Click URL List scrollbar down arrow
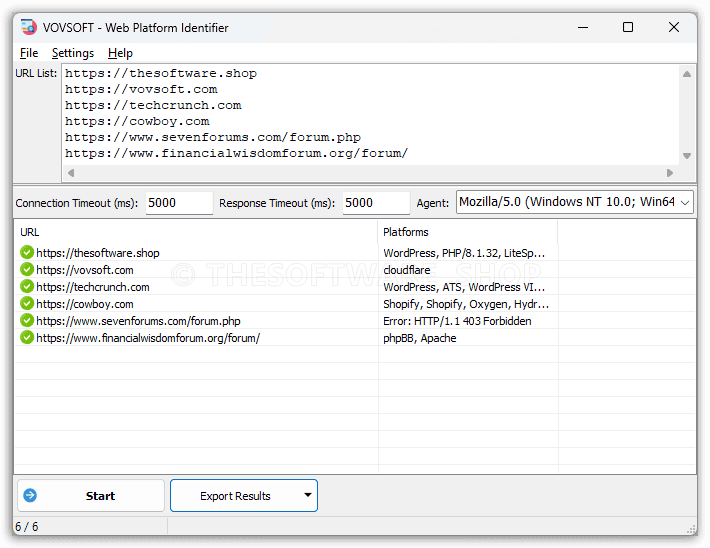This screenshot has height=548, width=710. pyautogui.click(x=687, y=156)
